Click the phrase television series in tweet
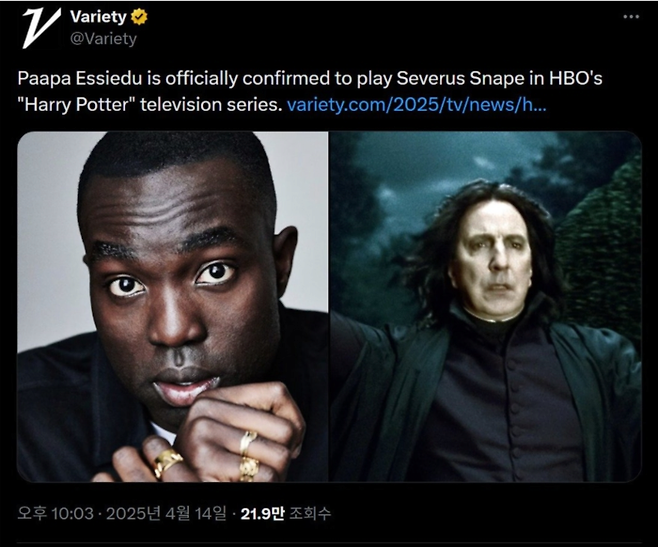This screenshot has width=658, height=547. click(211, 105)
